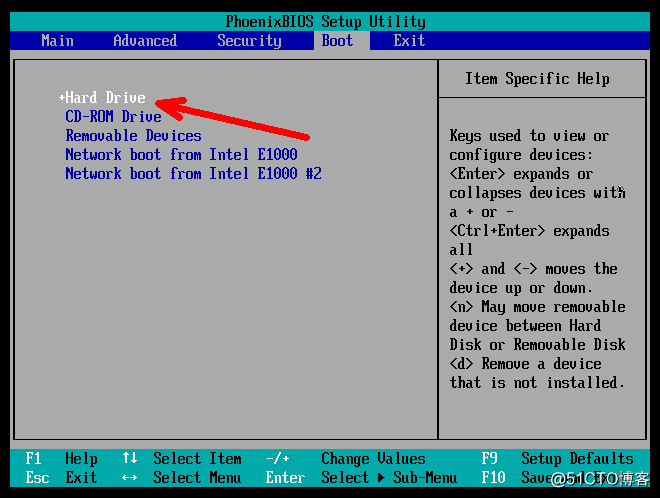The width and height of the screenshot is (660, 498).
Task: Open the Security tab
Action: [x=249, y=41]
